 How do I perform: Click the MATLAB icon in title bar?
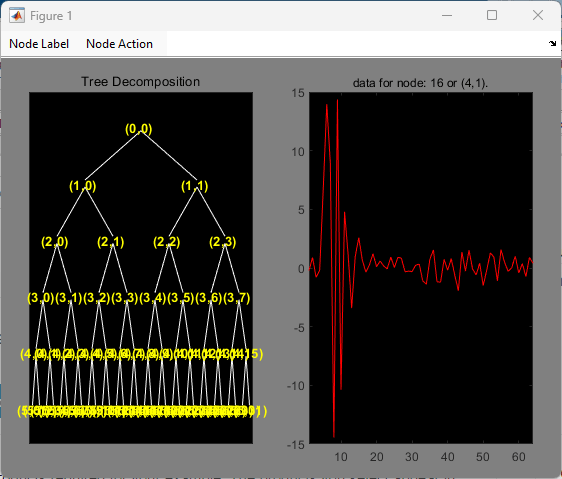point(17,16)
